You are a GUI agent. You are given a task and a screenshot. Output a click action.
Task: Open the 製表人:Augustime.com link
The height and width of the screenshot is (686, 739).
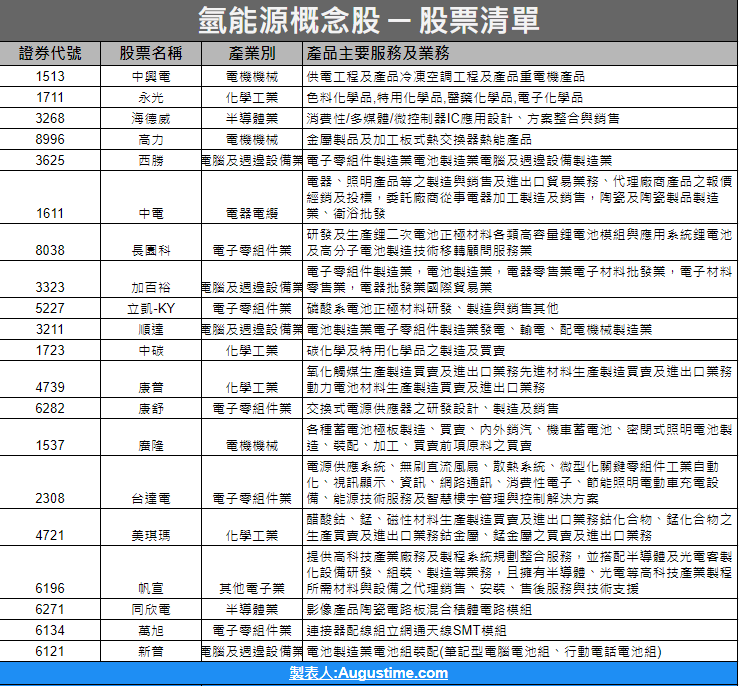pyautogui.click(x=369, y=673)
